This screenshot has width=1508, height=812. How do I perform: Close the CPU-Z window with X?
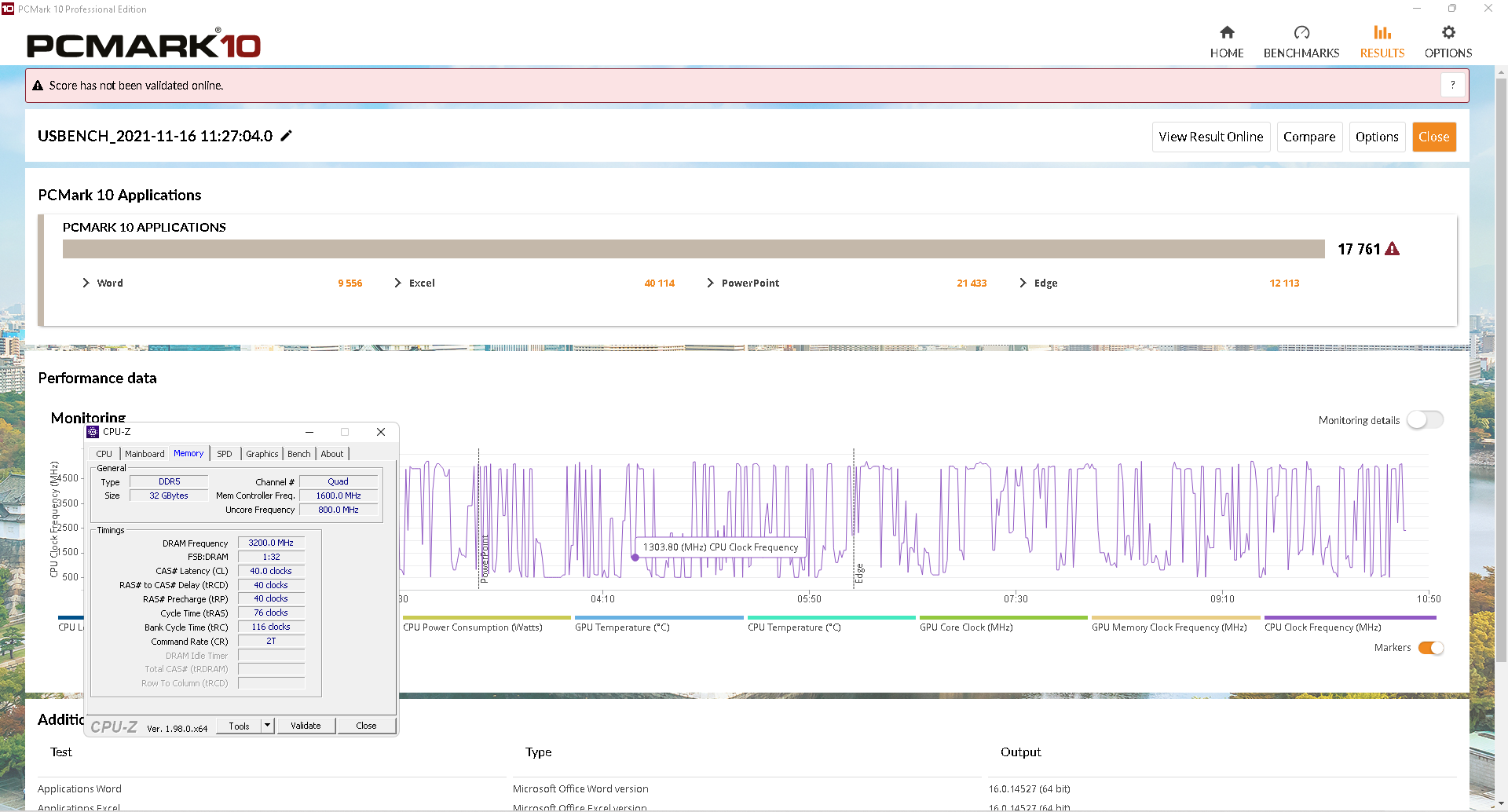(x=381, y=432)
